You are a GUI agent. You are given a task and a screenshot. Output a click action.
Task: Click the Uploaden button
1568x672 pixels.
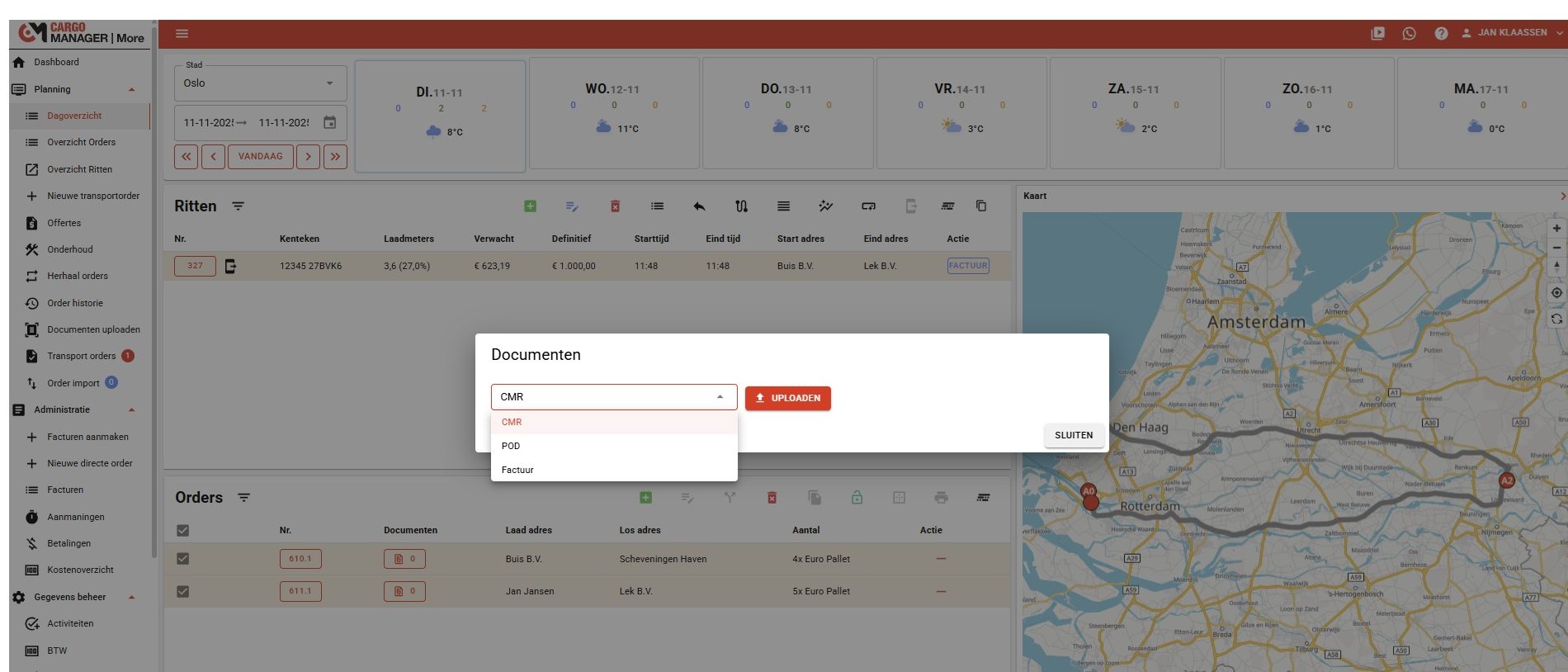click(x=787, y=398)
